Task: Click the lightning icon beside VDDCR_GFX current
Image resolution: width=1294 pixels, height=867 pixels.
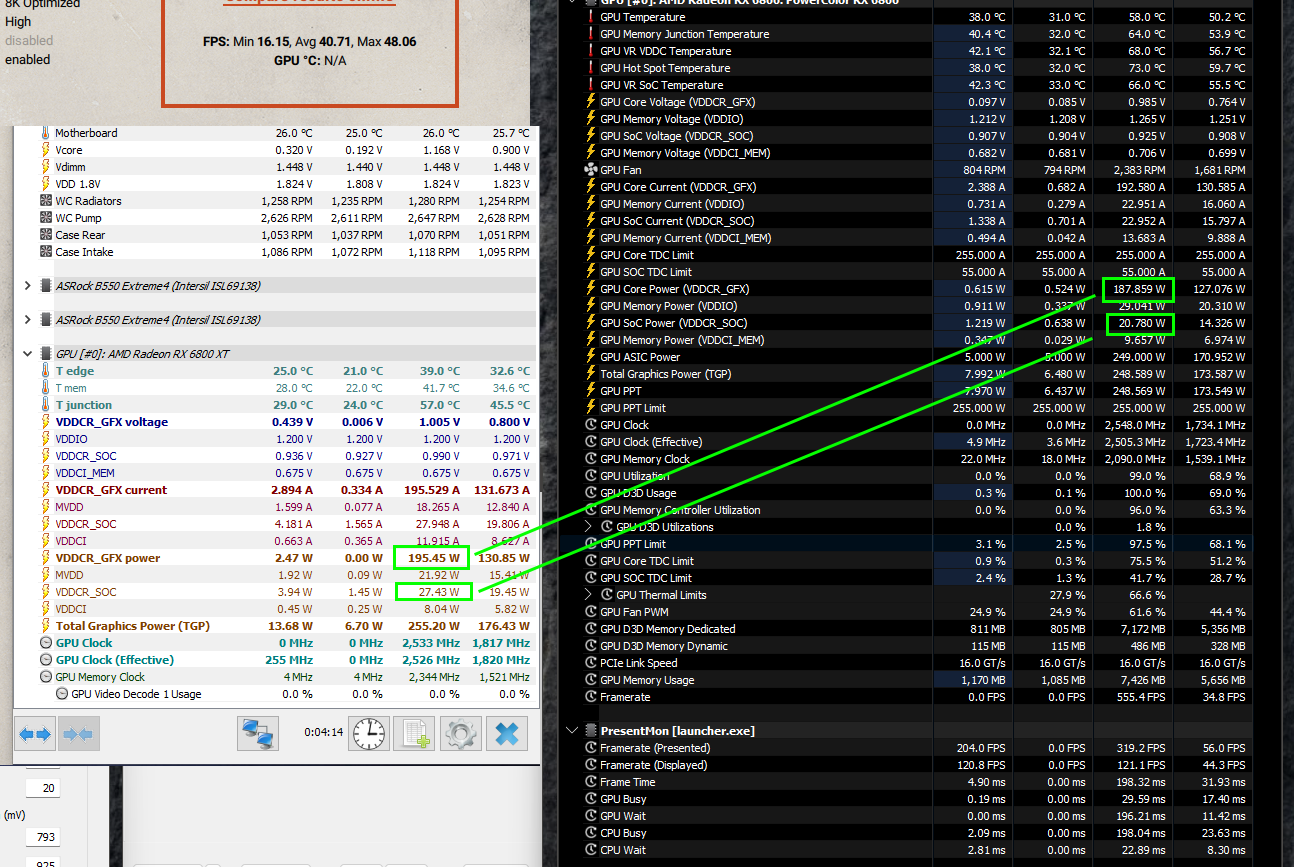Action: pos(45,490)
